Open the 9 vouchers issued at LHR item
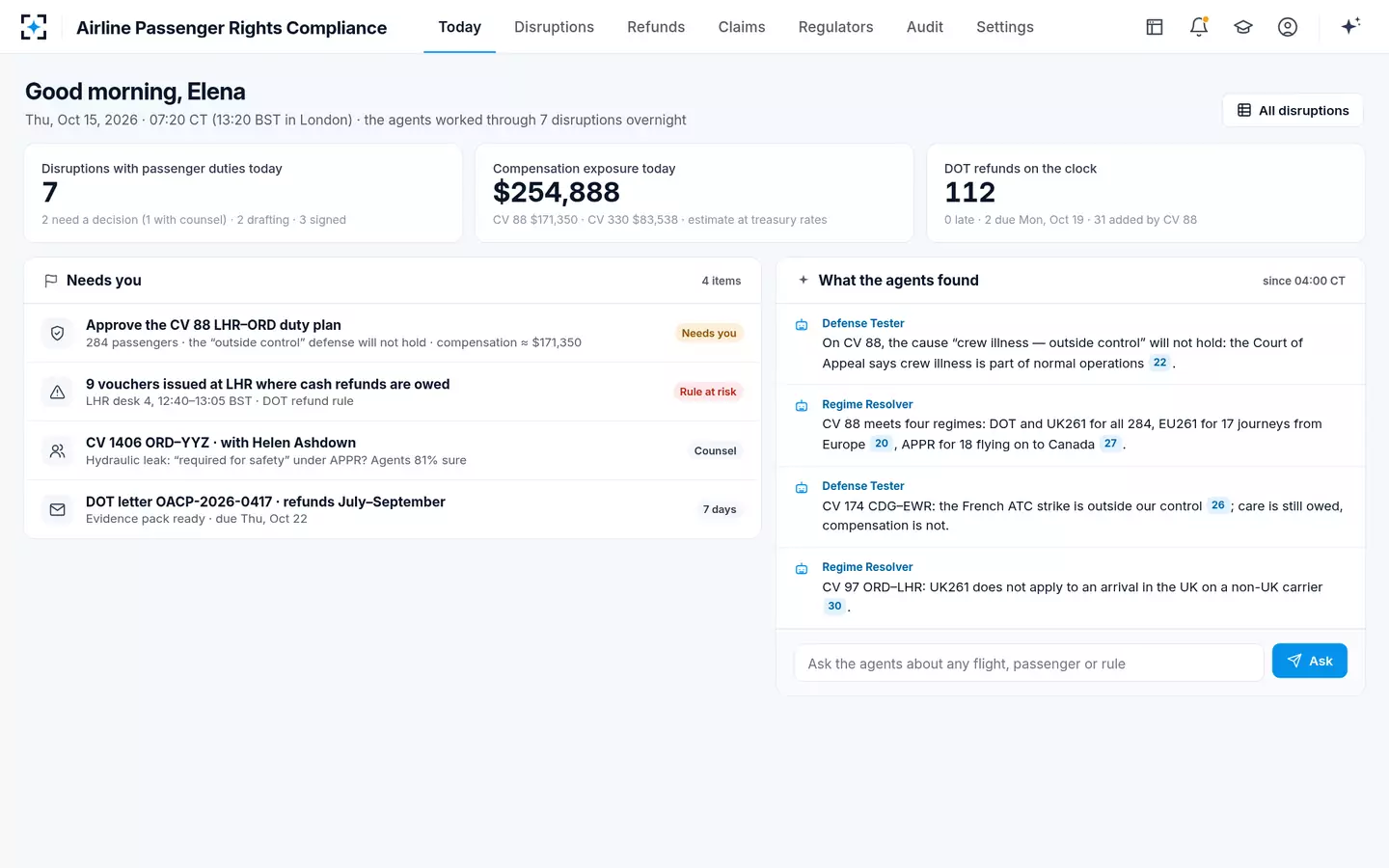 point(392,392)
